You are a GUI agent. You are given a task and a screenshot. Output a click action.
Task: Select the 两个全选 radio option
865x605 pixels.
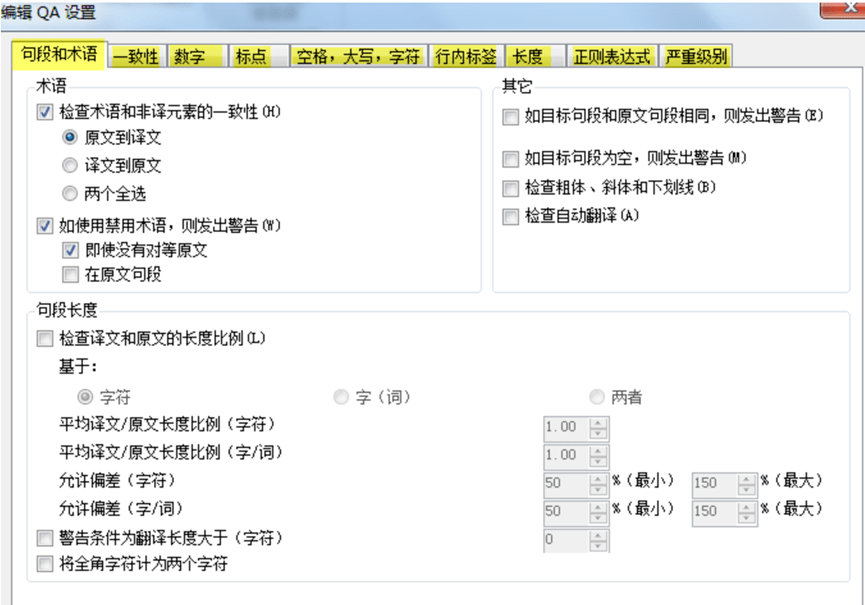(x=70, y=194)
